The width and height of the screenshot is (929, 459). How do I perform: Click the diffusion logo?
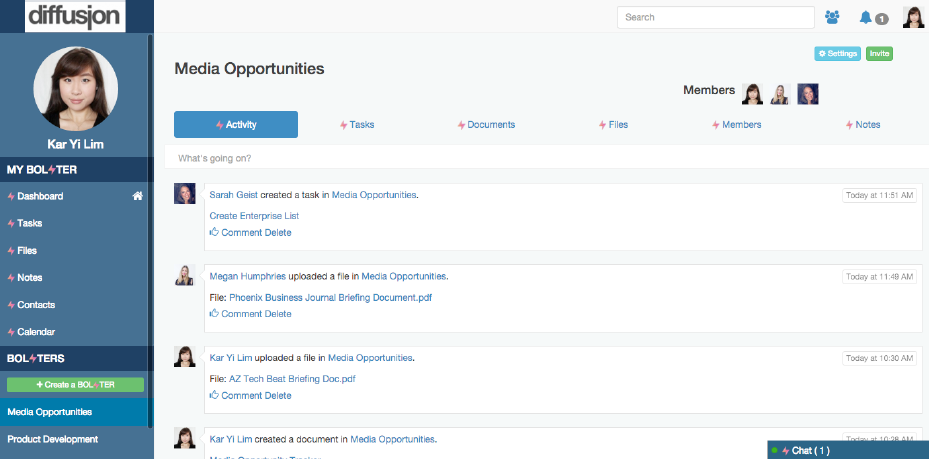[x=76, y=16]
